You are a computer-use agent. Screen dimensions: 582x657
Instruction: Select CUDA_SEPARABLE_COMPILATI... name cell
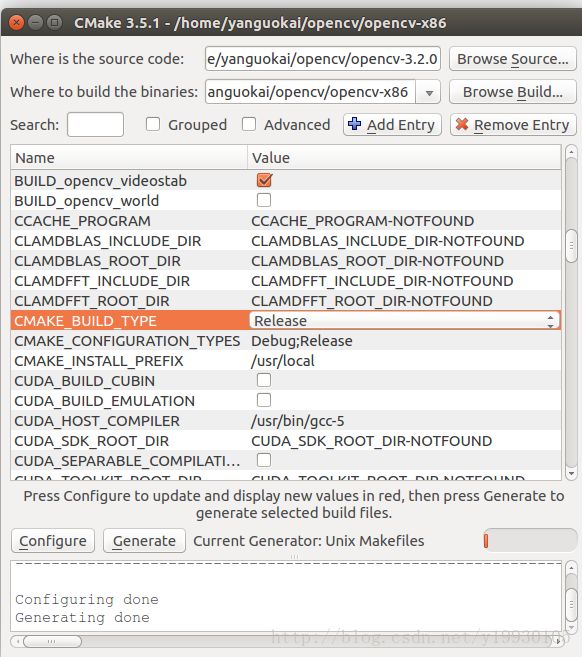[127, 461]
